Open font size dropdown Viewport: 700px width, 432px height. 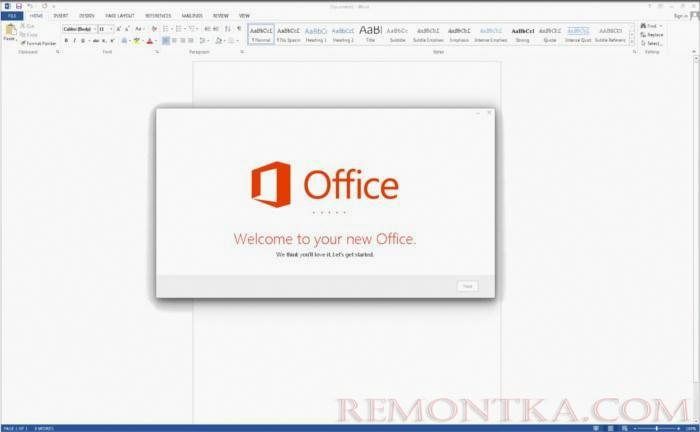tap(111, 29)
